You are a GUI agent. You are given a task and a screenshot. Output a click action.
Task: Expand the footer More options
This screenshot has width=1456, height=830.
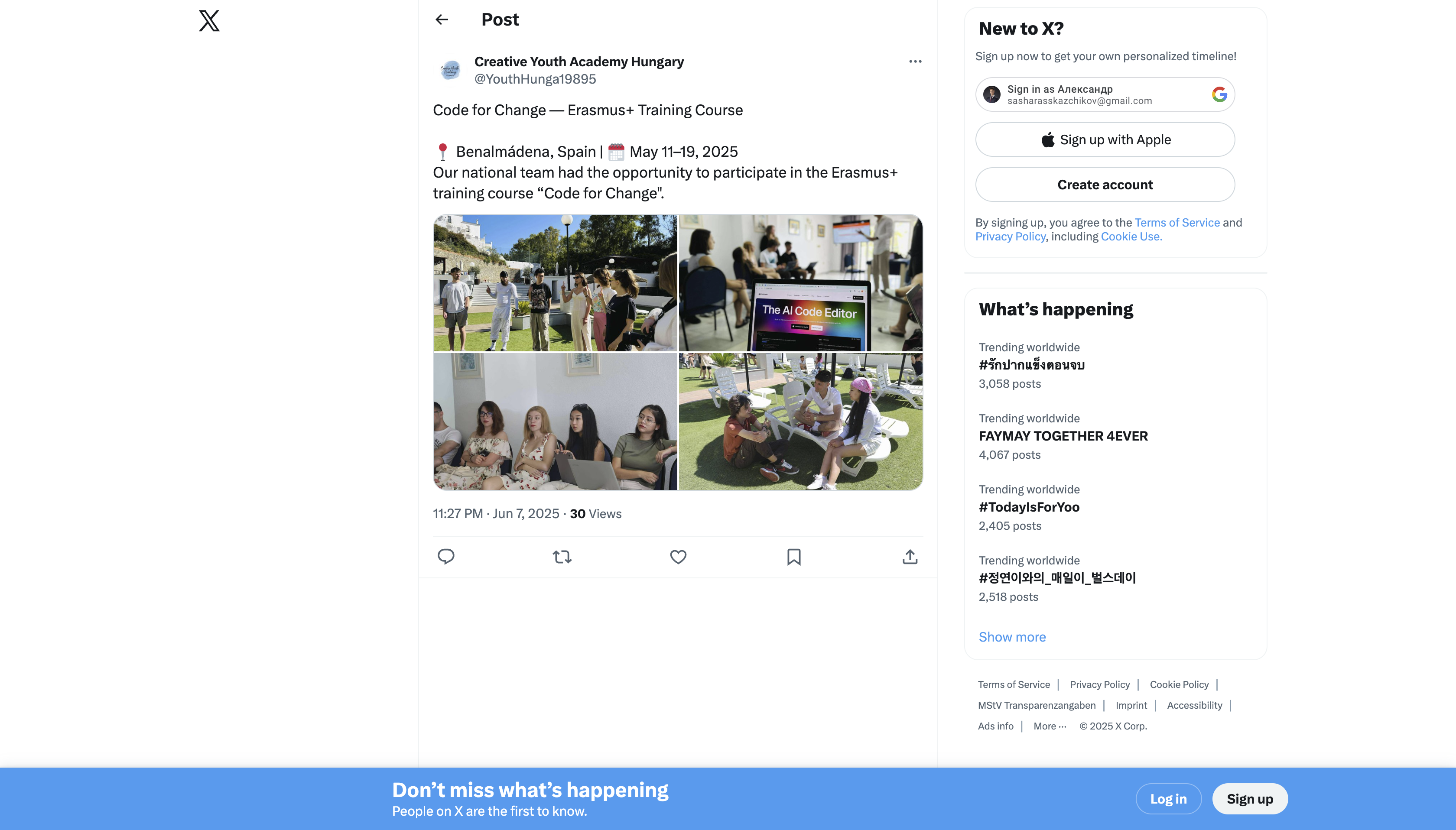click(x=1050, y=726)
